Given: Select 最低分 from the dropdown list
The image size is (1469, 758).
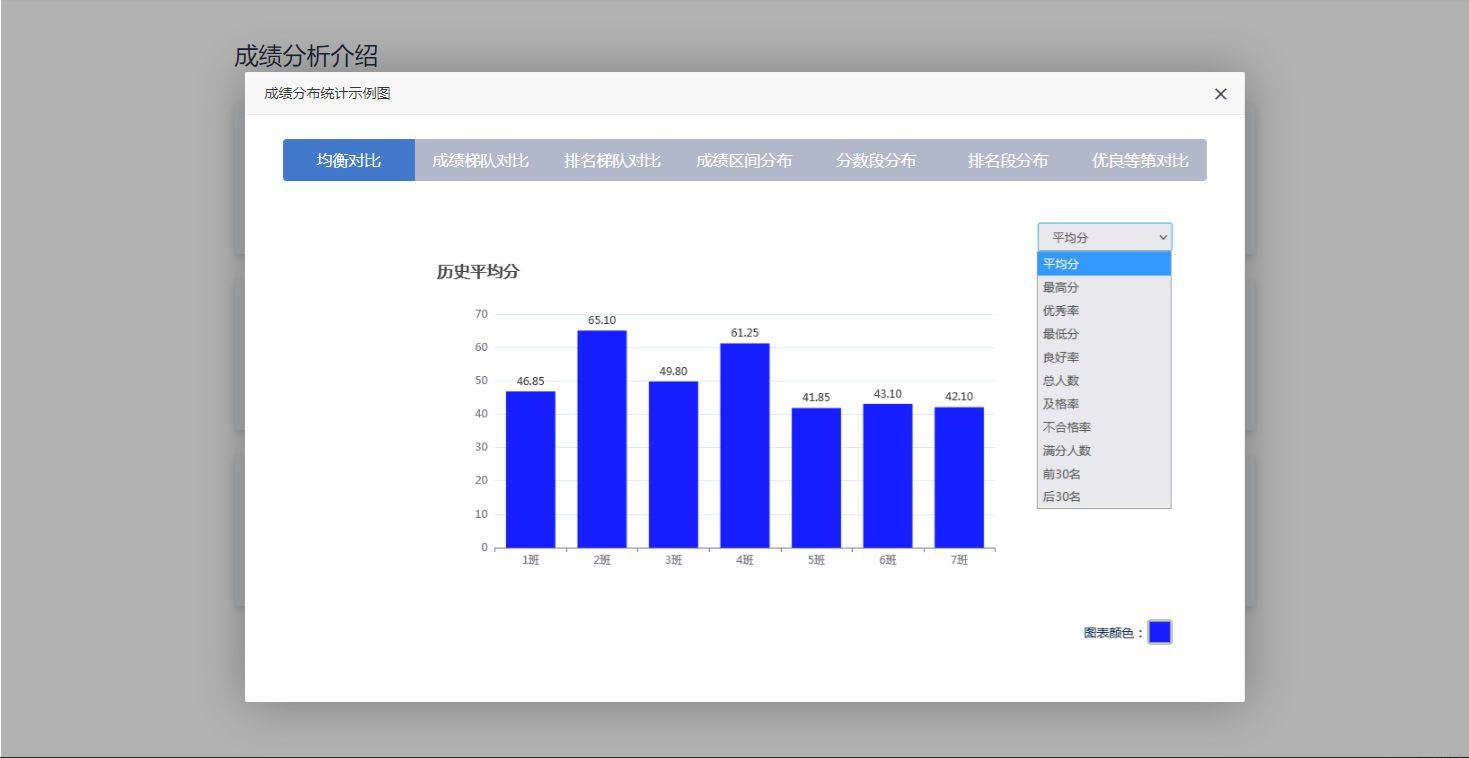Looking at the screenshot, I should [1104, 334].
